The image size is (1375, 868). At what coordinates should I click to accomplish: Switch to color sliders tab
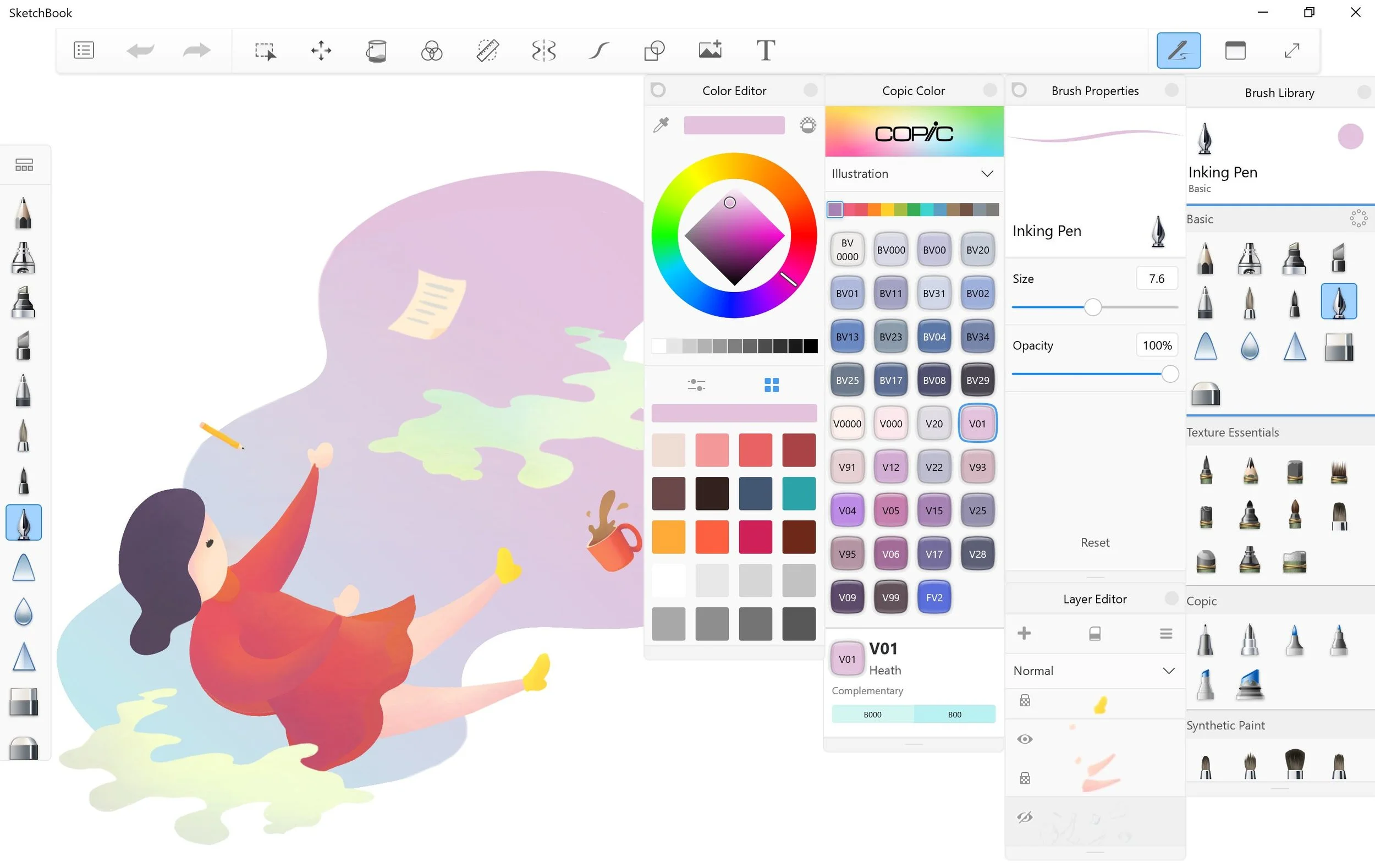point(696,385)
